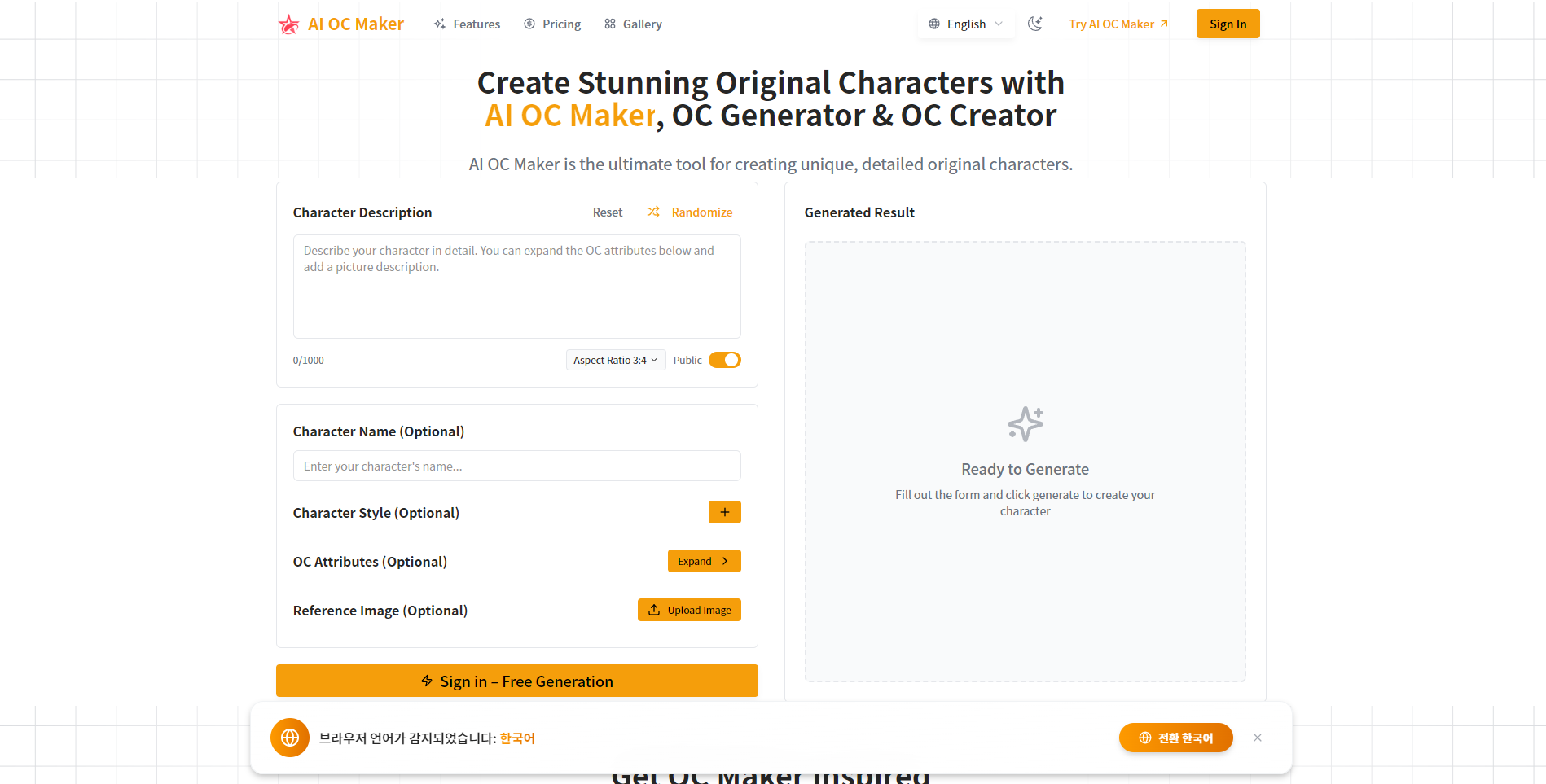Close the language detection banner
The width and height of the screenshot is (1546, 784).
1258,738
